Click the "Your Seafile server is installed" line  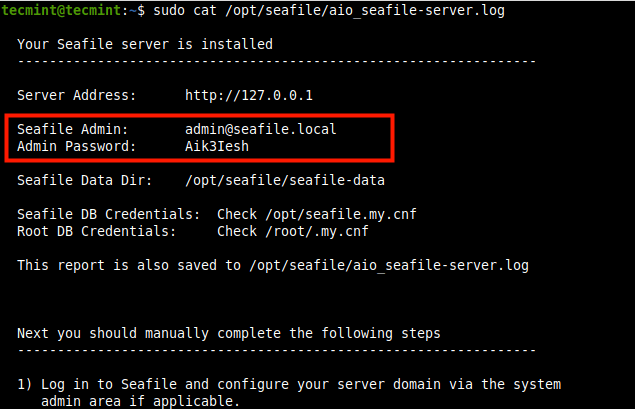145,45
